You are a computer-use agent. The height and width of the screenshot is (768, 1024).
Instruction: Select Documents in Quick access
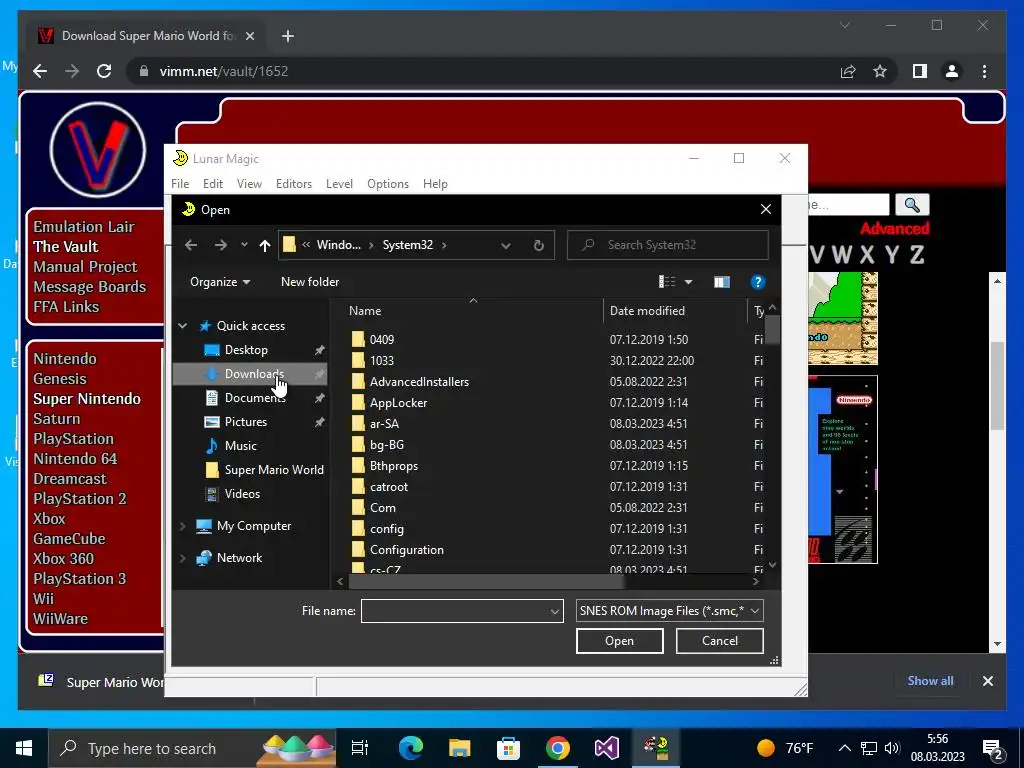coord(254,397)
